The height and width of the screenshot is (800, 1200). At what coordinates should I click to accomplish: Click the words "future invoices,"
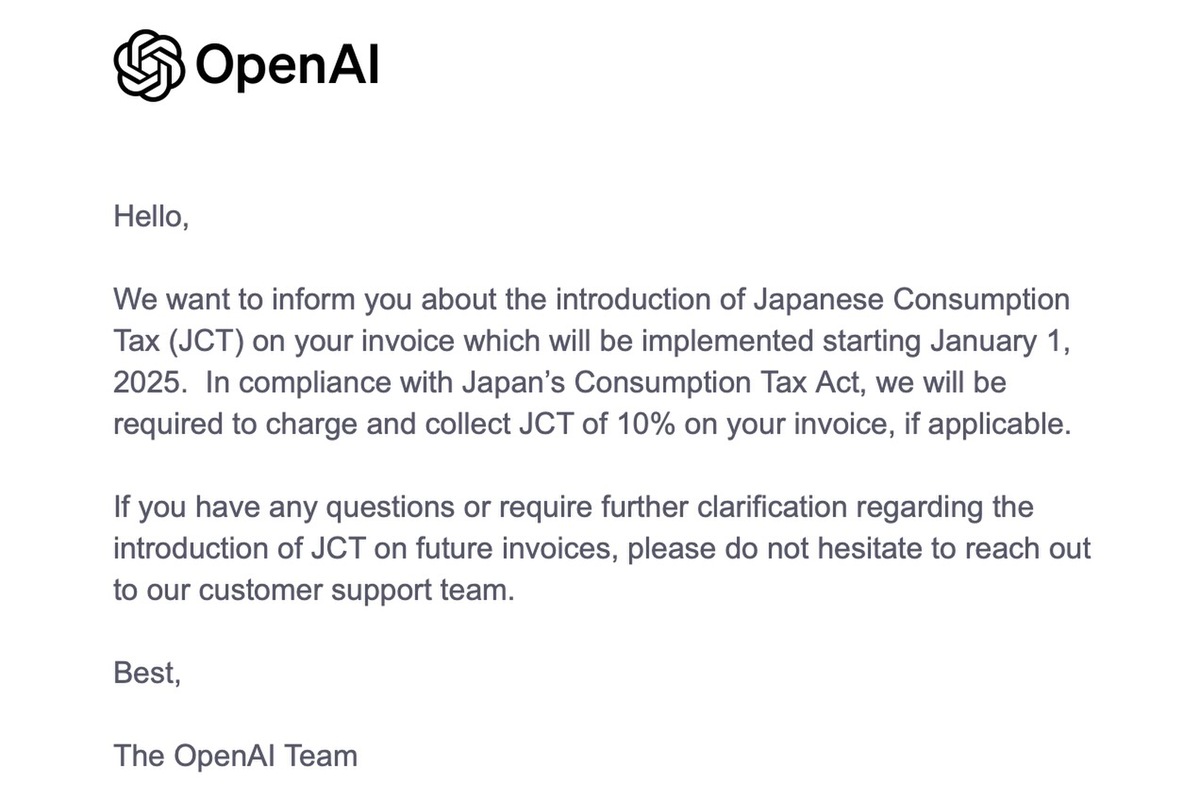point(517,549)
